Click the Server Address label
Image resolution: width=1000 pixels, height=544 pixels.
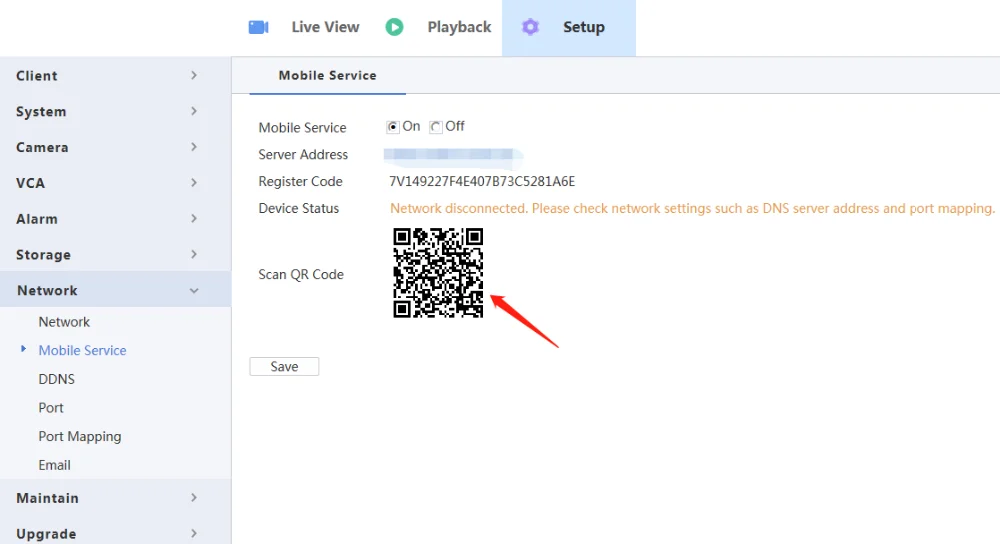coord(303,154)
